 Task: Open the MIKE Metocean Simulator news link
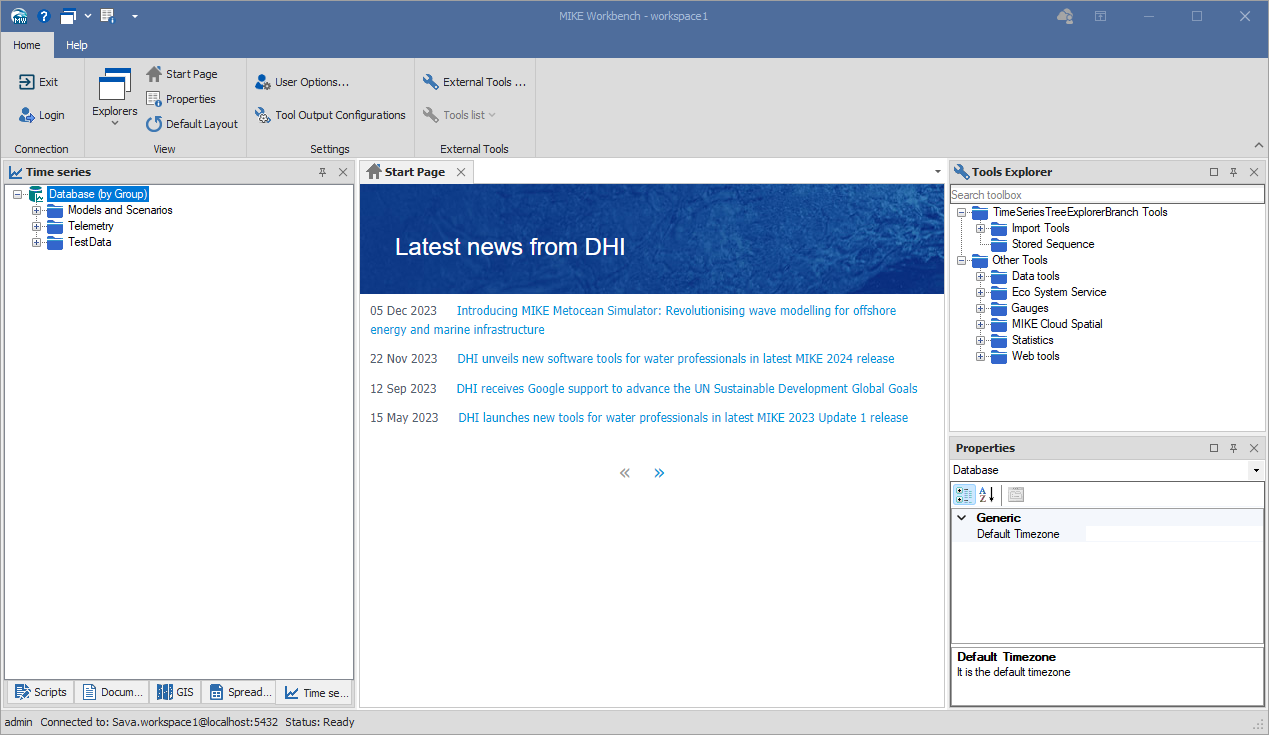coord(676,311)
